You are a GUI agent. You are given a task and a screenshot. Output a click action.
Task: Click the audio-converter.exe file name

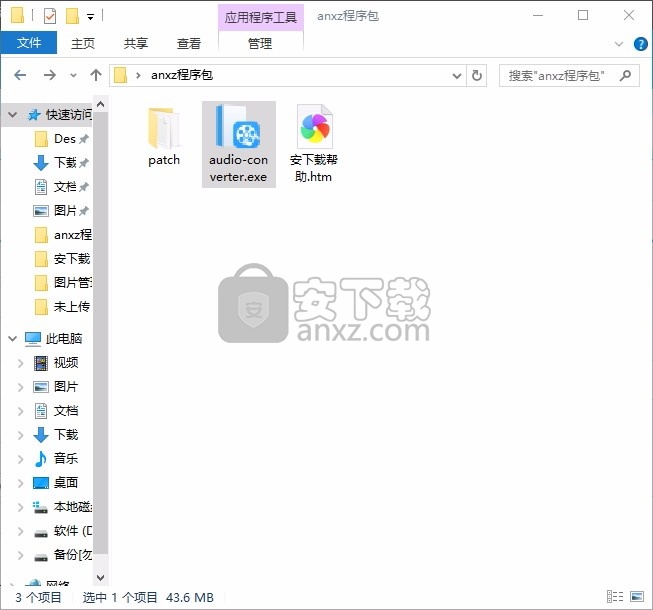[x=238, y=169]
